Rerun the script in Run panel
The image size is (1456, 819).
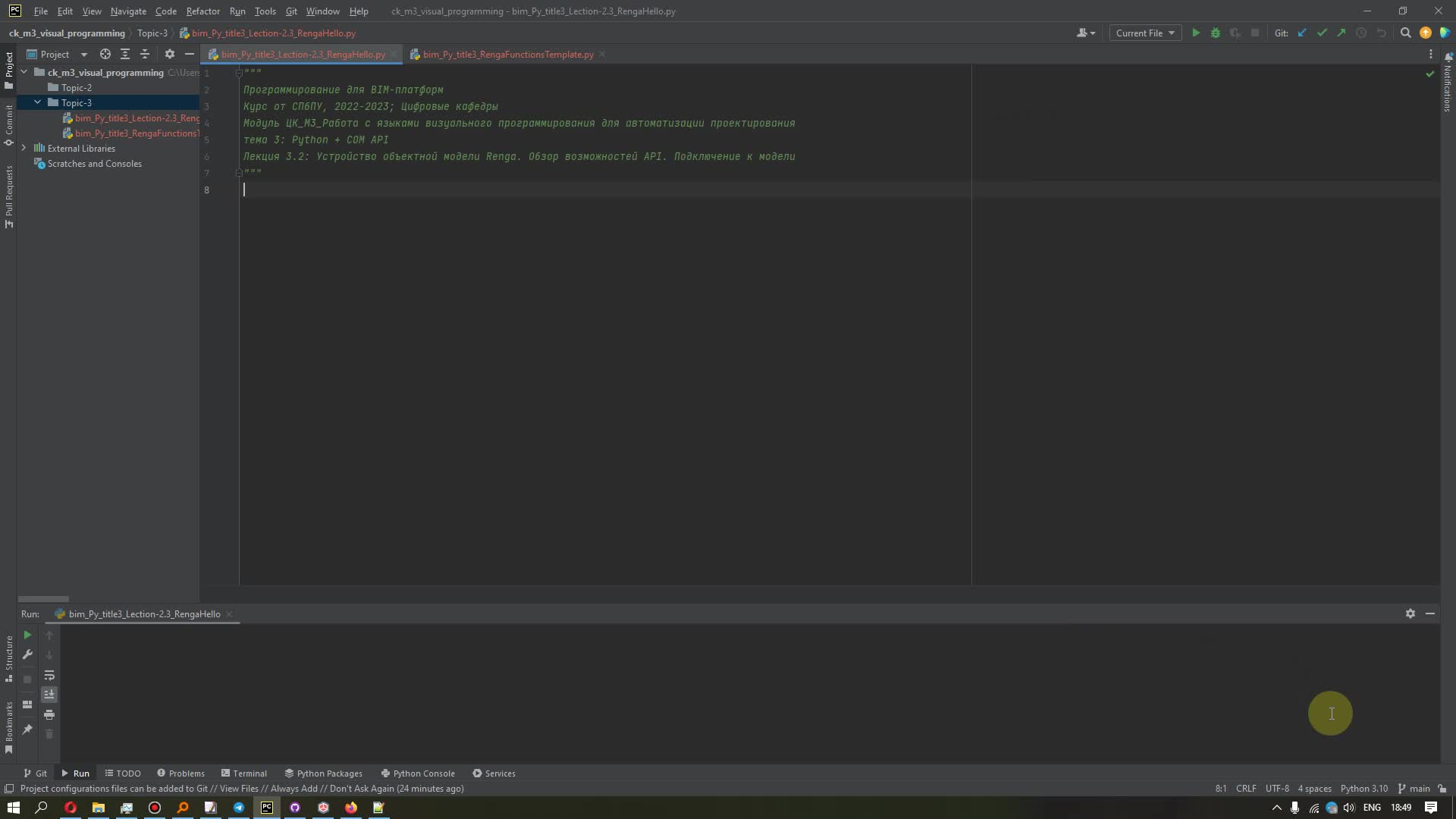tap(27, 635)
